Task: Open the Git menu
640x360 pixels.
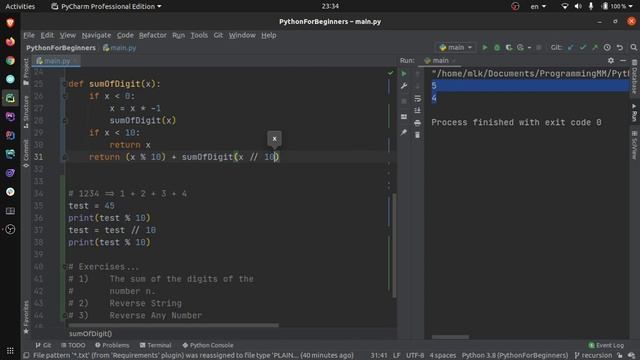Action: point(218,35)
